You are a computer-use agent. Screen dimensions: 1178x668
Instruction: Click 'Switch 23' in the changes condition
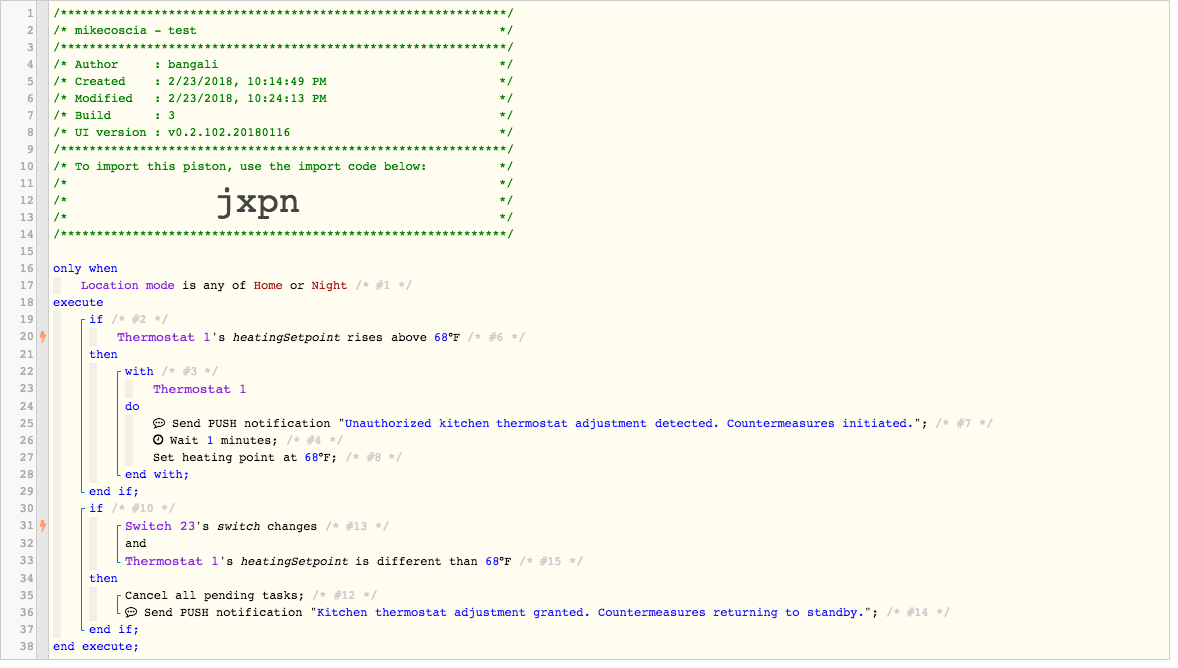[161, 526]
